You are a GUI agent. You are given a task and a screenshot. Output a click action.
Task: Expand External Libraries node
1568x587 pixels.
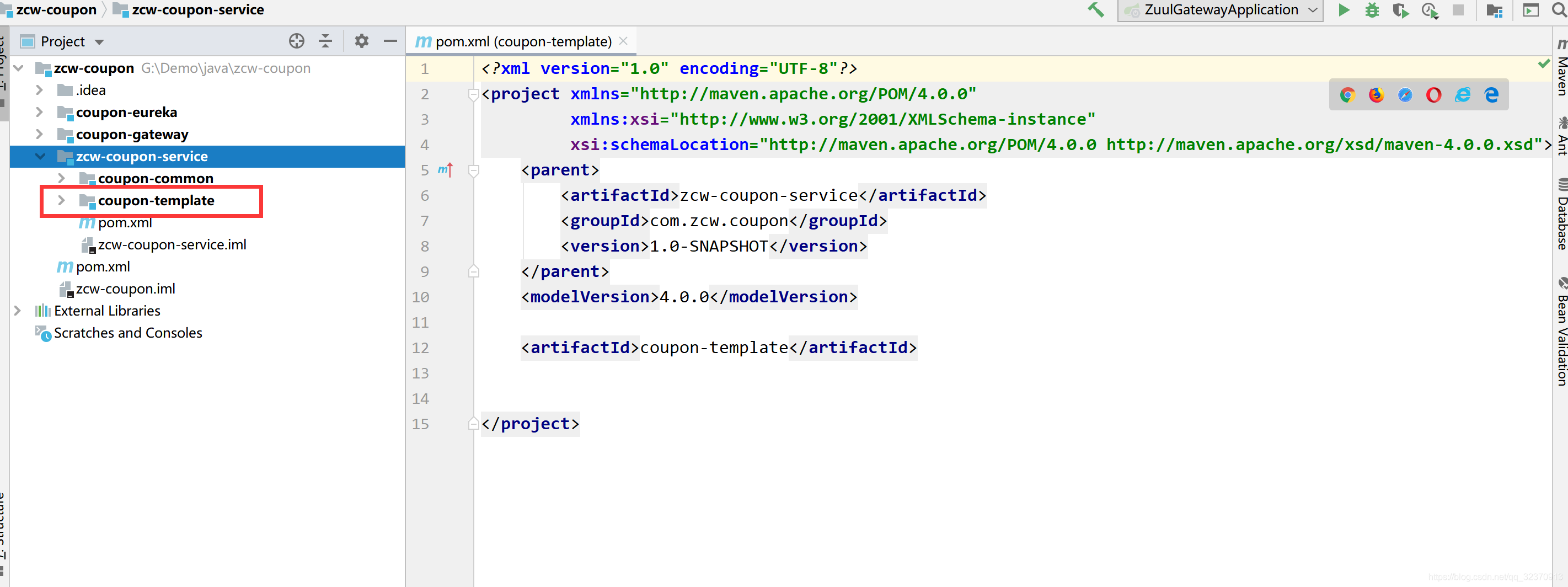tap(18, 311)
